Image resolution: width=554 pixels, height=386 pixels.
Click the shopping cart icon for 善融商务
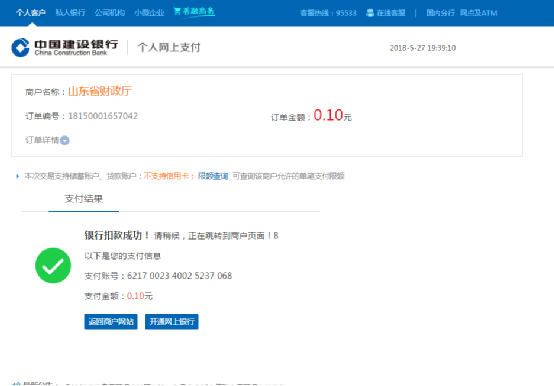click(x=177, y=11)
